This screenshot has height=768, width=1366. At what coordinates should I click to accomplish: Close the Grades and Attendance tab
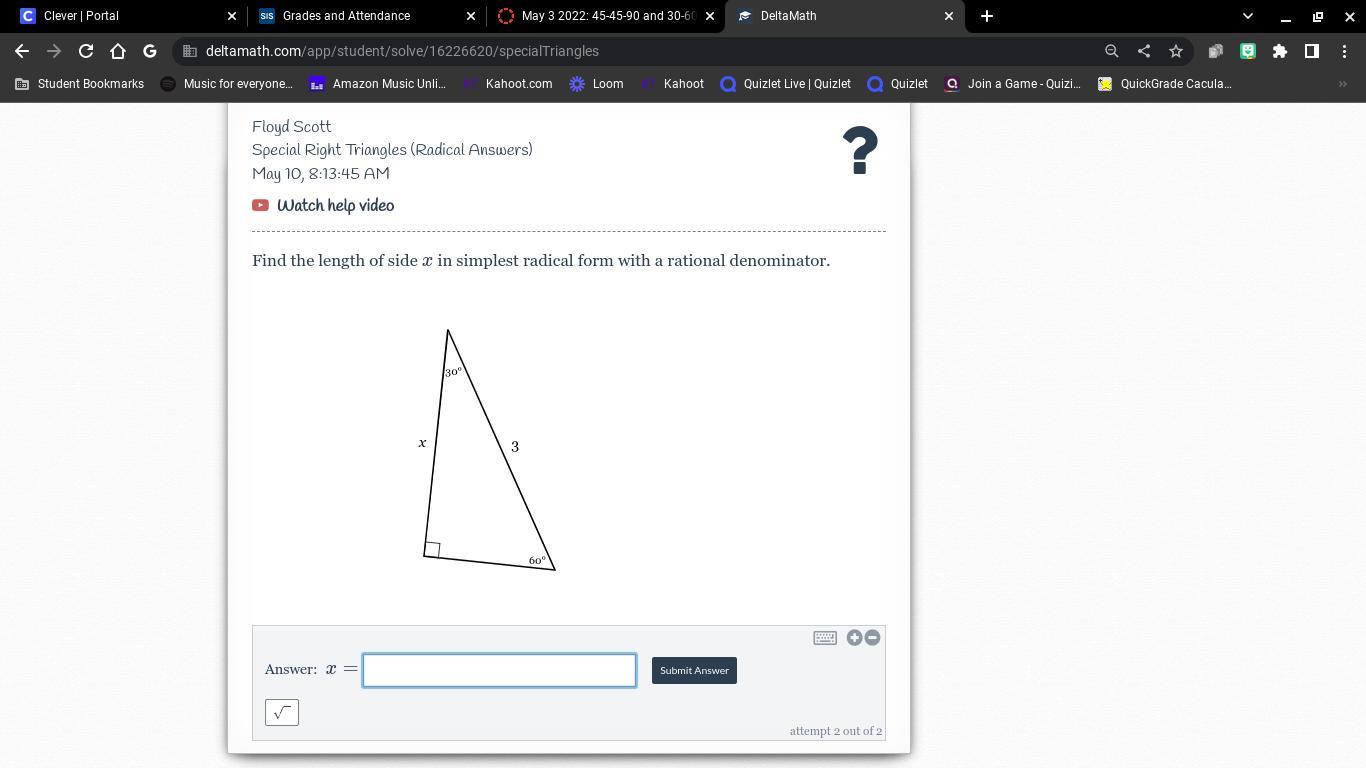click(471, 16)
